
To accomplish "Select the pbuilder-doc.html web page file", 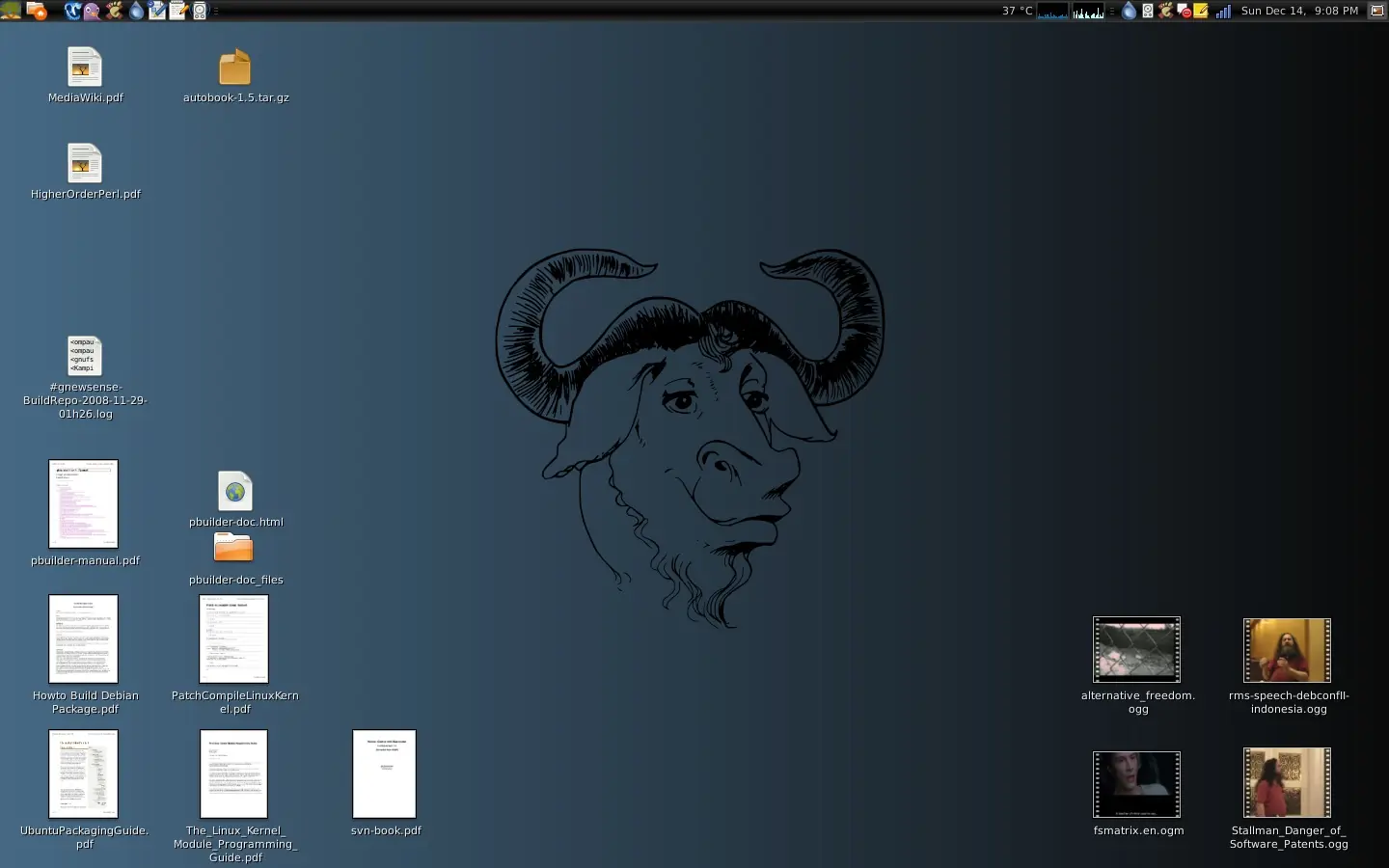I will click(234, 491).
